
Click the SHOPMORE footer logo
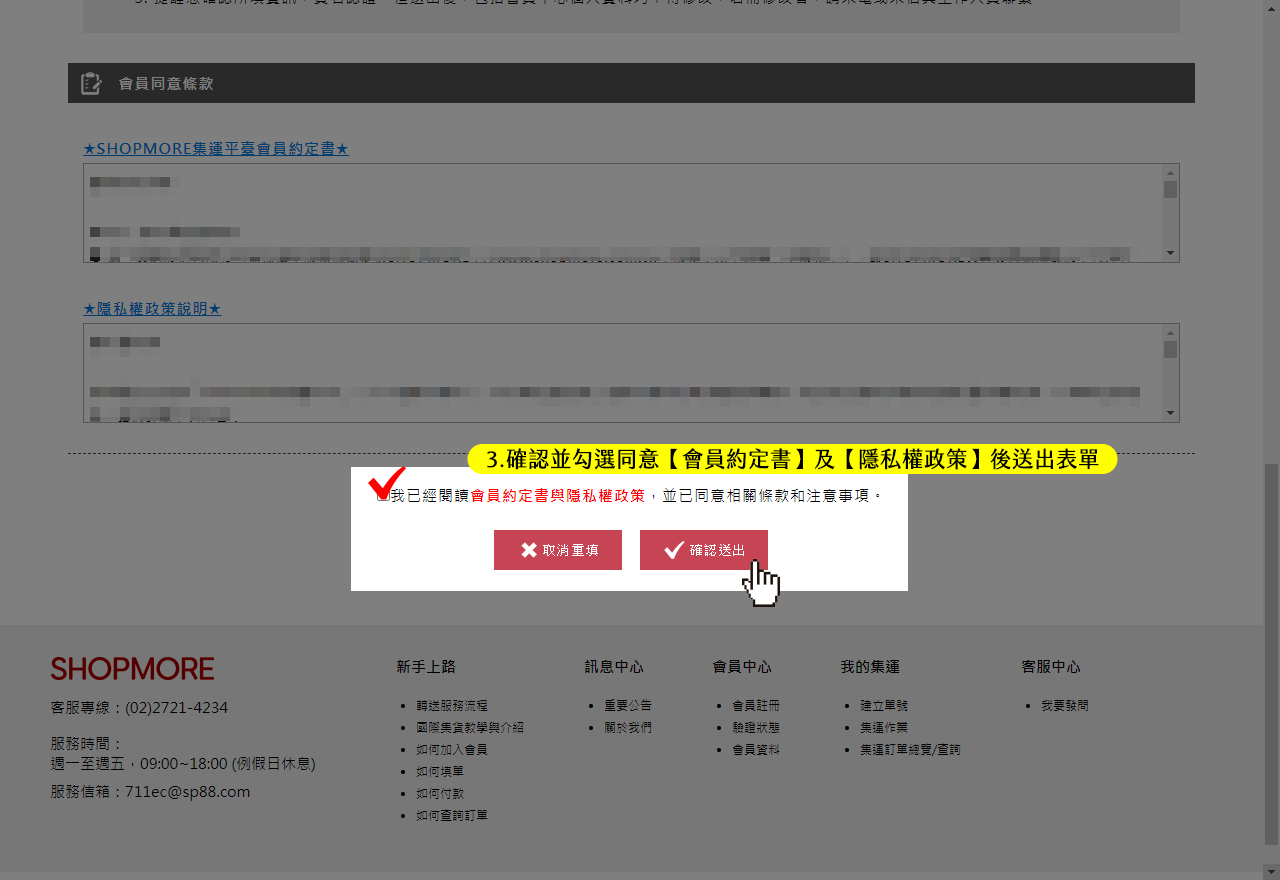pos(133,669)
